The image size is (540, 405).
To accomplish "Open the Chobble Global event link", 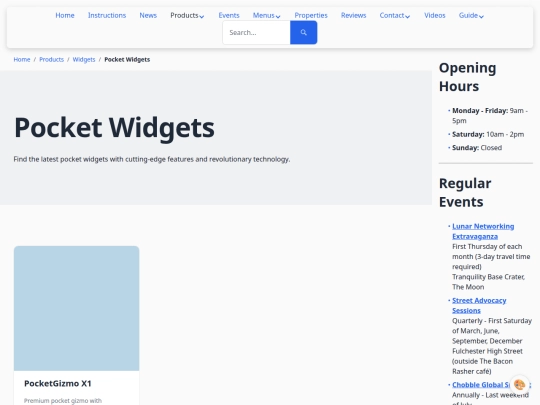I will pyautogui.click(x=481, y=385).
